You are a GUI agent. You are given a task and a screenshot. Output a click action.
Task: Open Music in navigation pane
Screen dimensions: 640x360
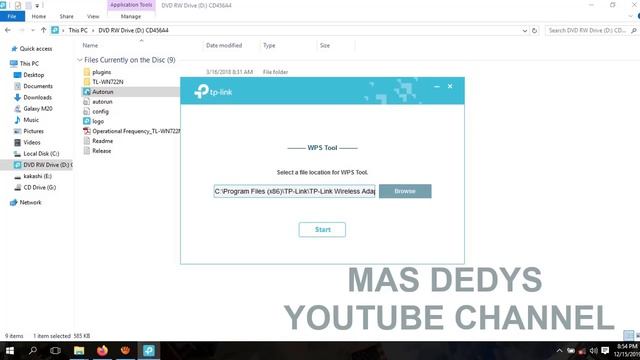click(31, 120)
